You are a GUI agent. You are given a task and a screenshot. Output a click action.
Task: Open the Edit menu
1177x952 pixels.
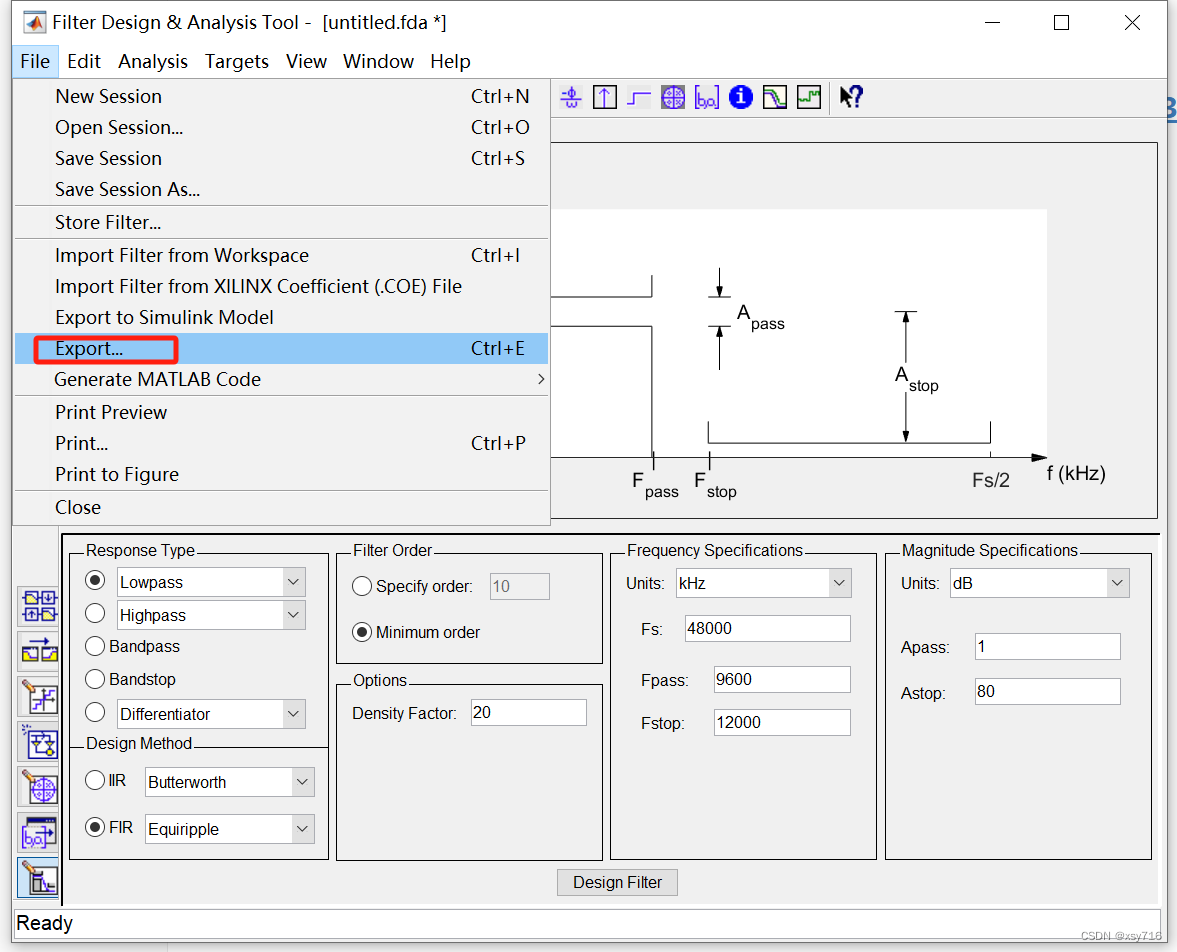[x=83, y=62]
